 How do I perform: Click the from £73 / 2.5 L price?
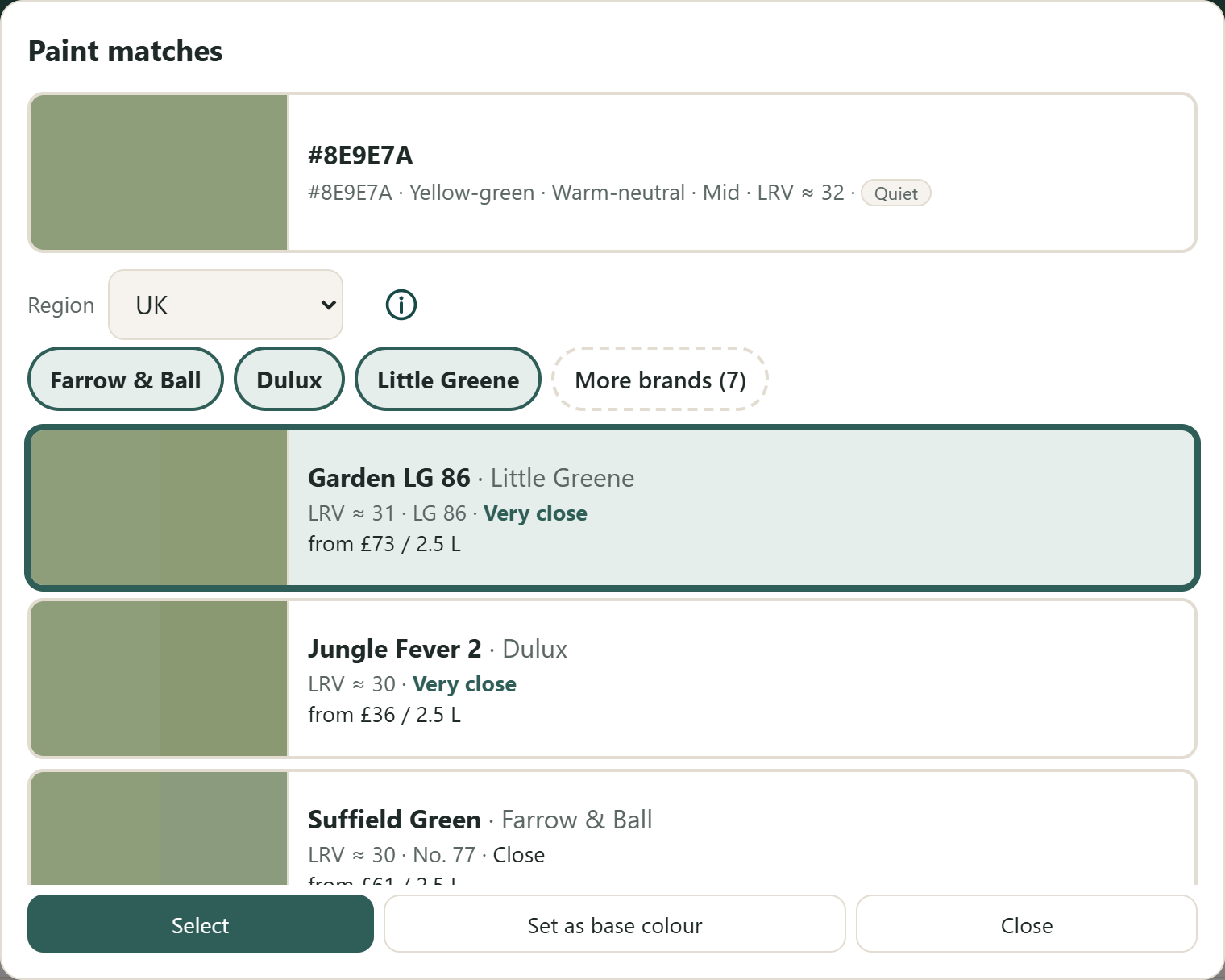pyautogui.click(x=384, y=544)
